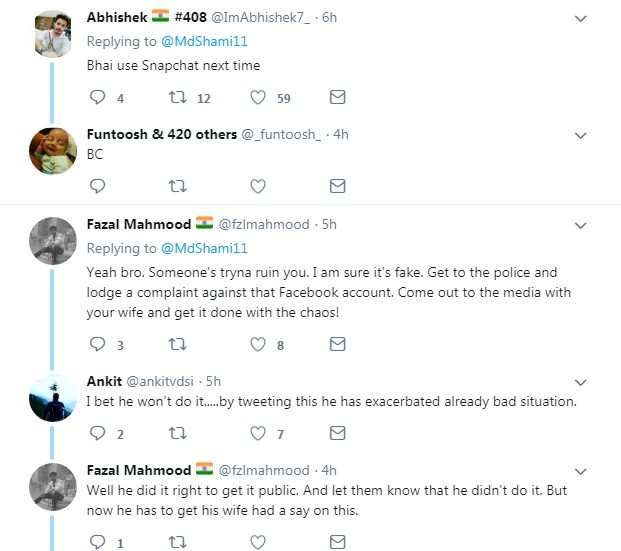Click the @ankitvdsi handle
The image size is (621, 551).
point(160,381)
